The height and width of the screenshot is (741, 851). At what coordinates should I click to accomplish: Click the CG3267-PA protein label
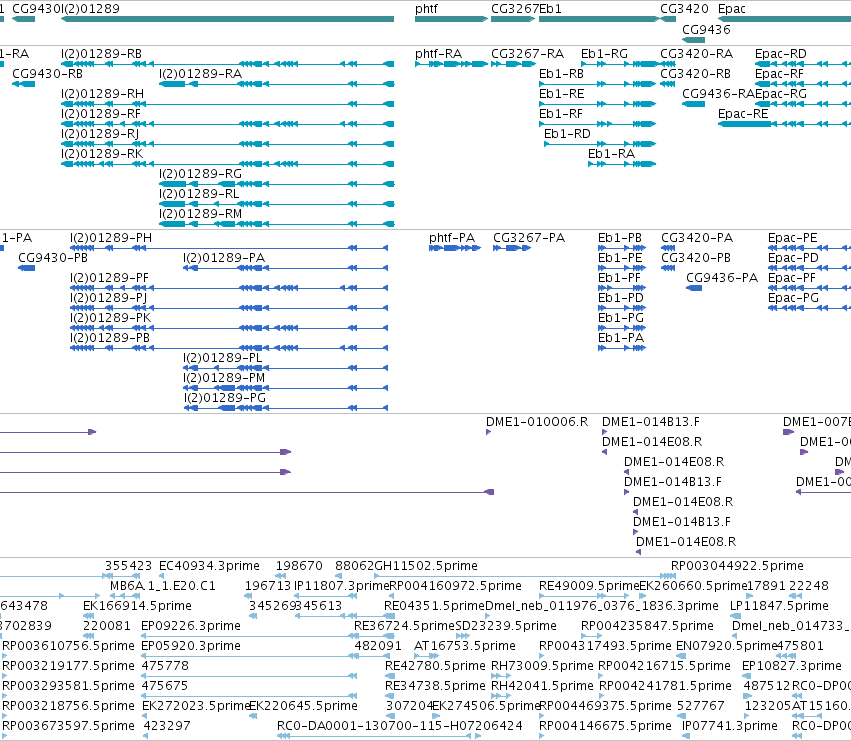coord(529,238)
